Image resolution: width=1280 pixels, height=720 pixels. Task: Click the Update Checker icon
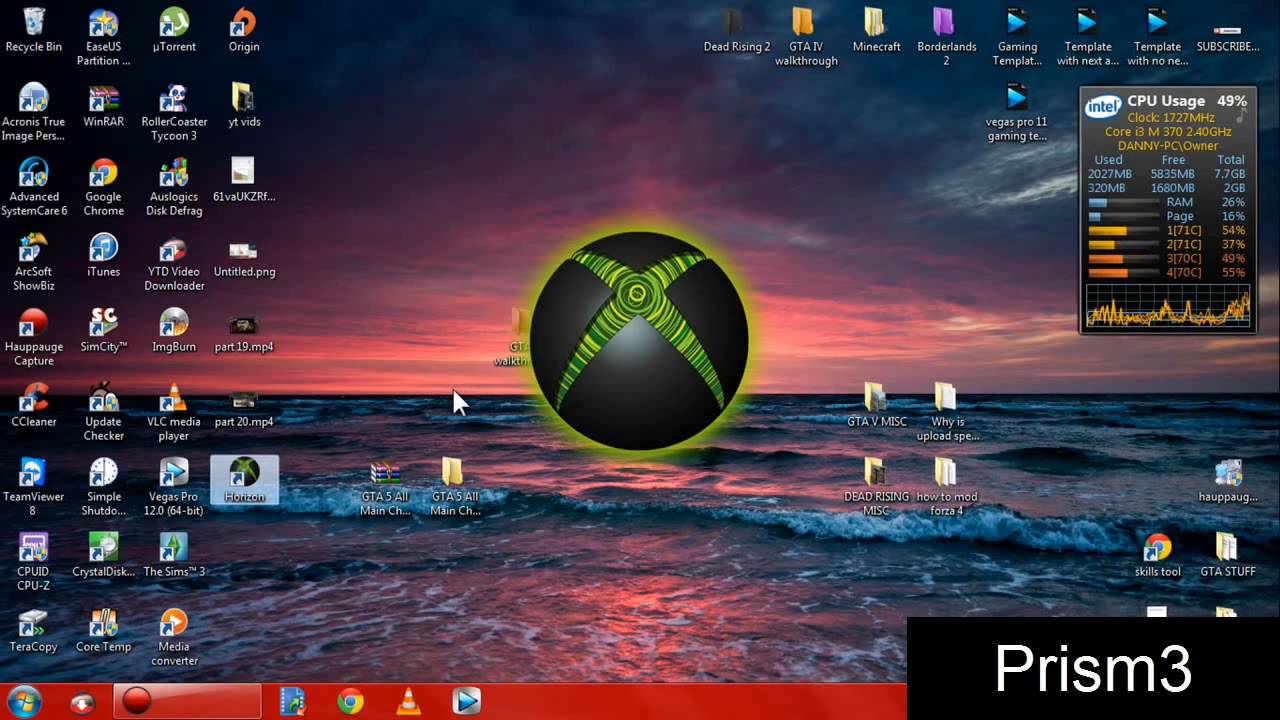[103, 412]
